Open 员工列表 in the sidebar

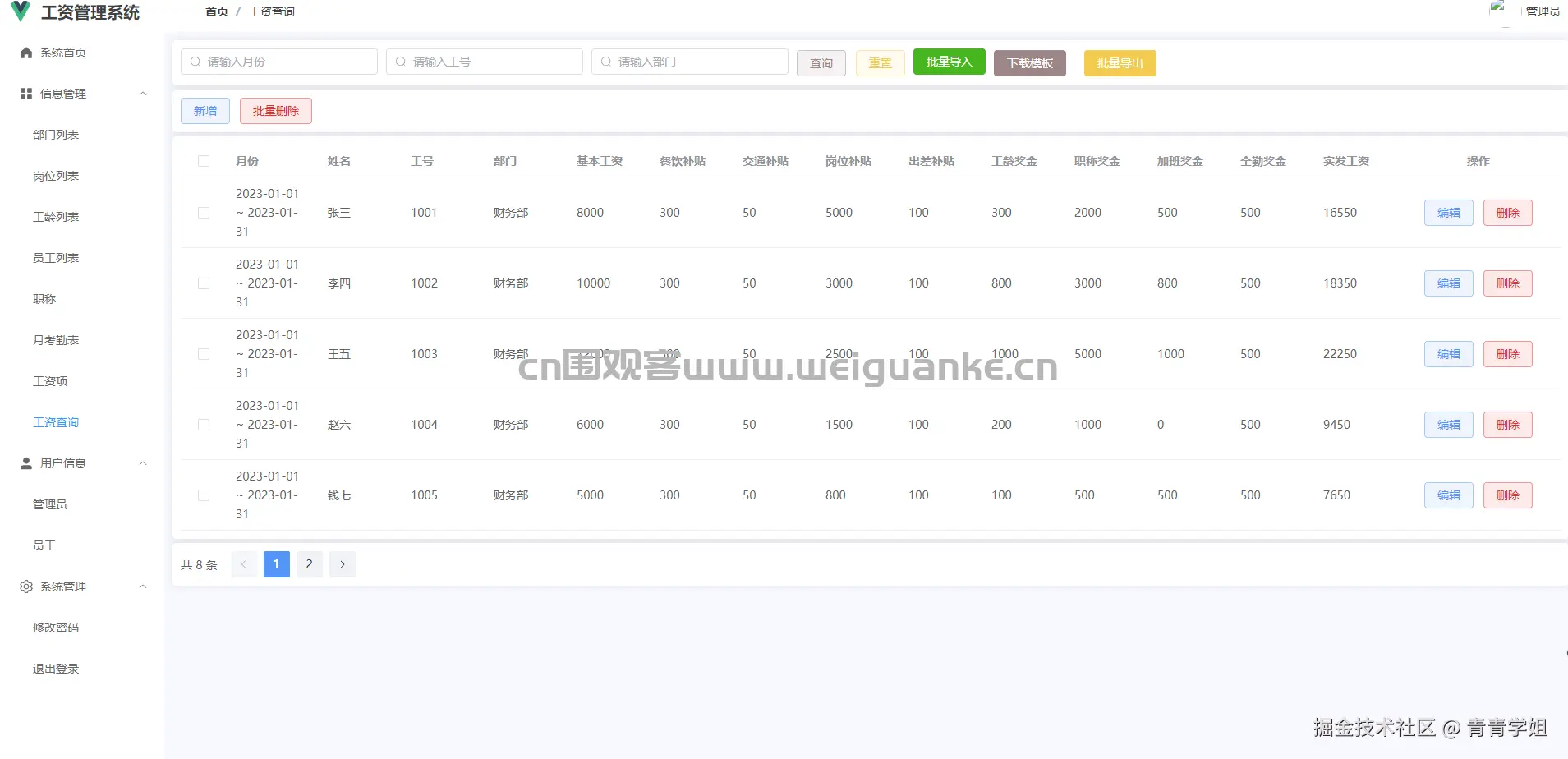click(55, 257)
